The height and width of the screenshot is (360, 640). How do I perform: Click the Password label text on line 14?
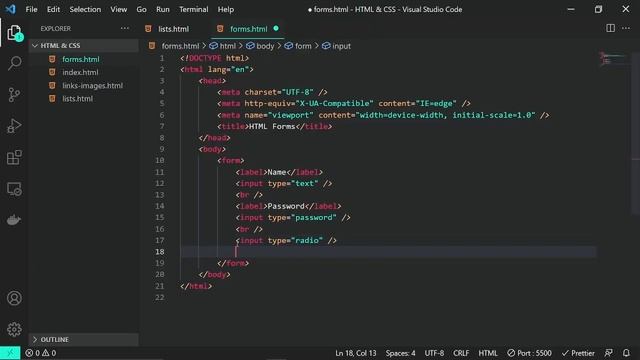point(286,207)
